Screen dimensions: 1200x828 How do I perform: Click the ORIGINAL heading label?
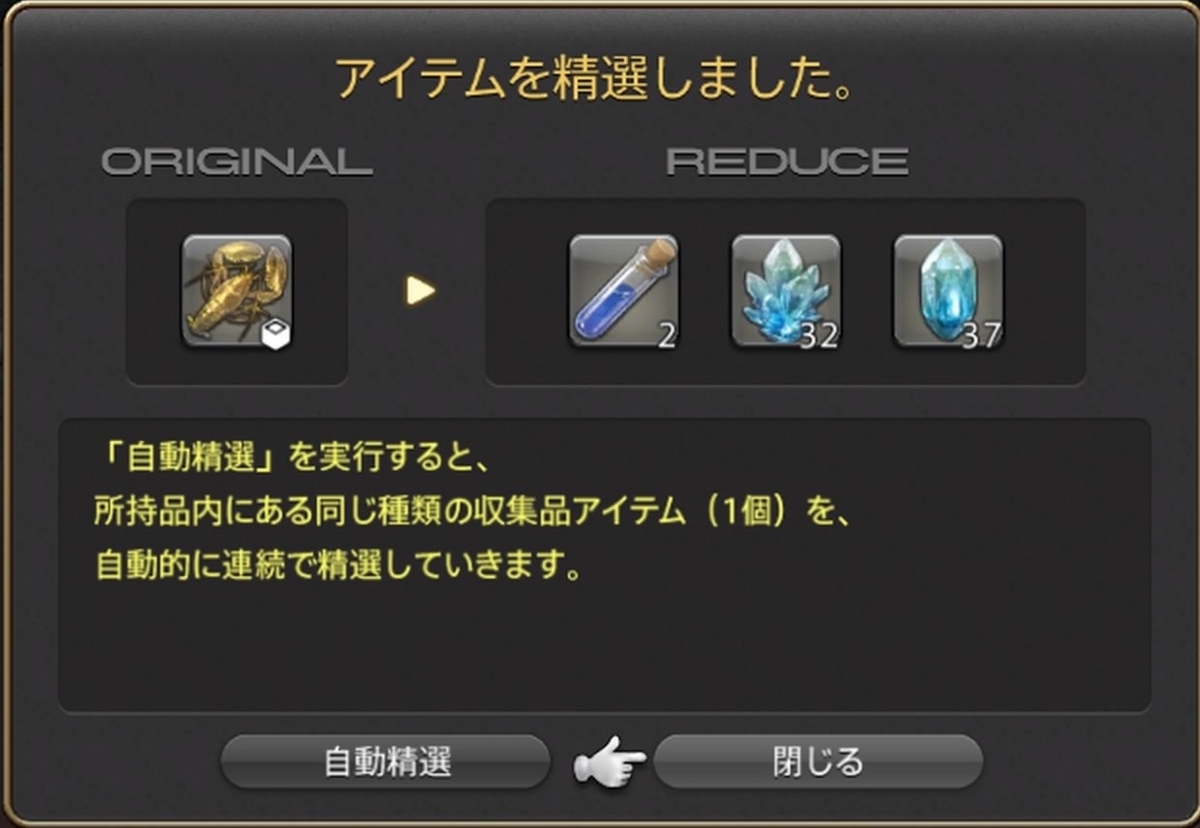(x=237, y=162)
